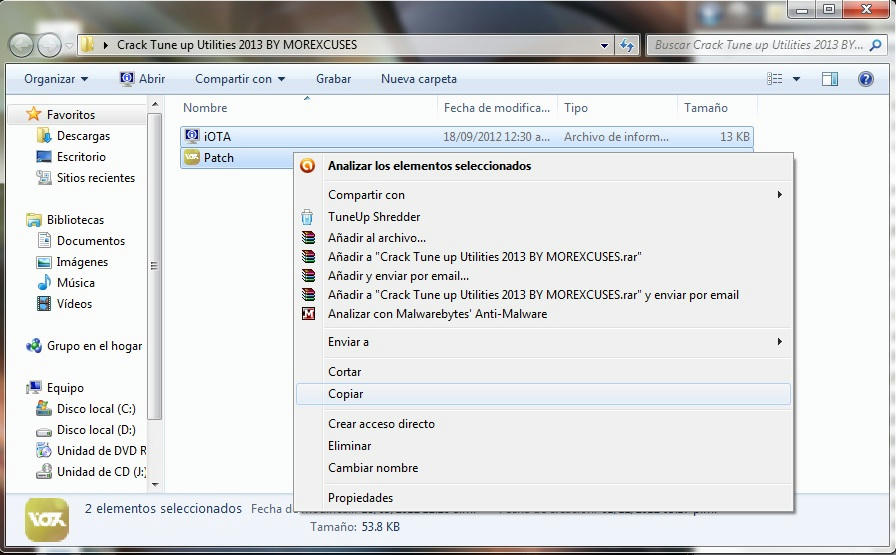Select Copiar from the context menu
This screenshot has width=896, height=555.
(543, 394)
